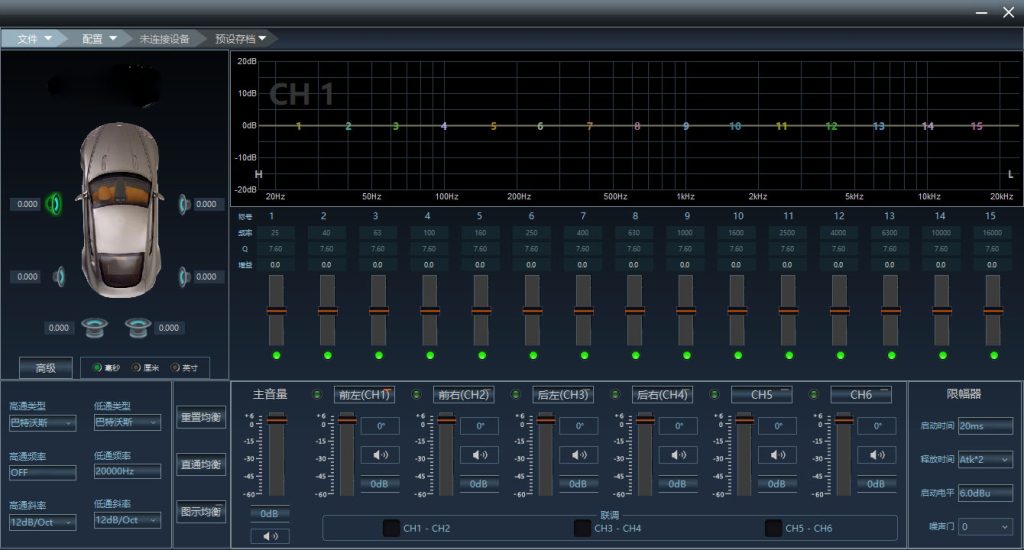1024x550 pixels.
Task: Mute the master volume (主音量) speaker button
Action: point(270,536)
